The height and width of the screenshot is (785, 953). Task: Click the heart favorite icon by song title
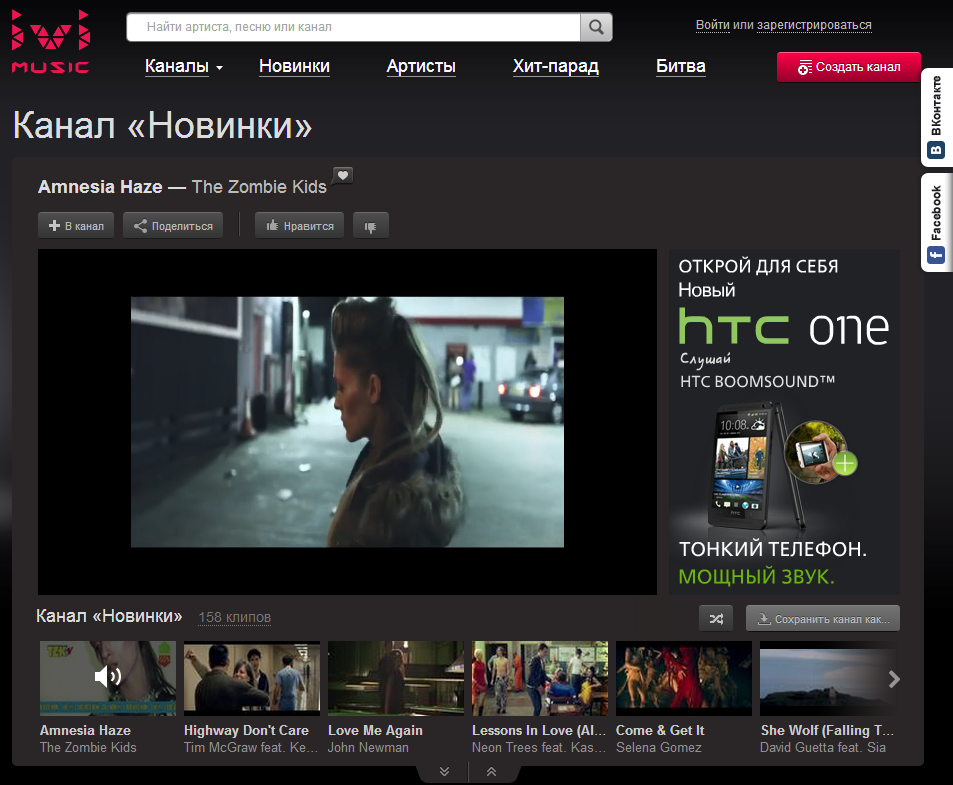343,176
